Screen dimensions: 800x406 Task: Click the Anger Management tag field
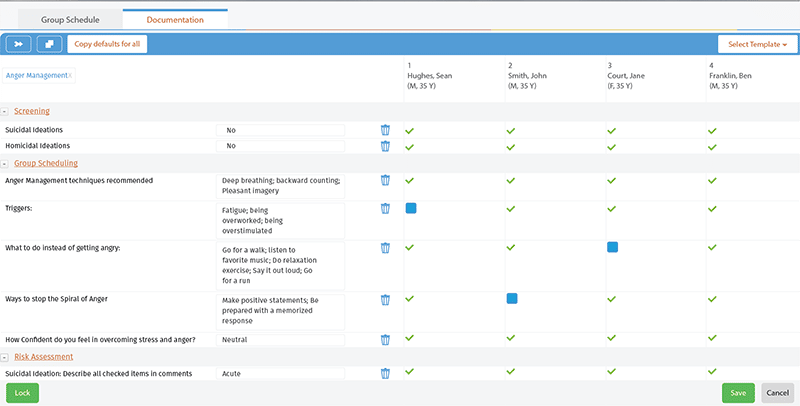coord(39,75)
